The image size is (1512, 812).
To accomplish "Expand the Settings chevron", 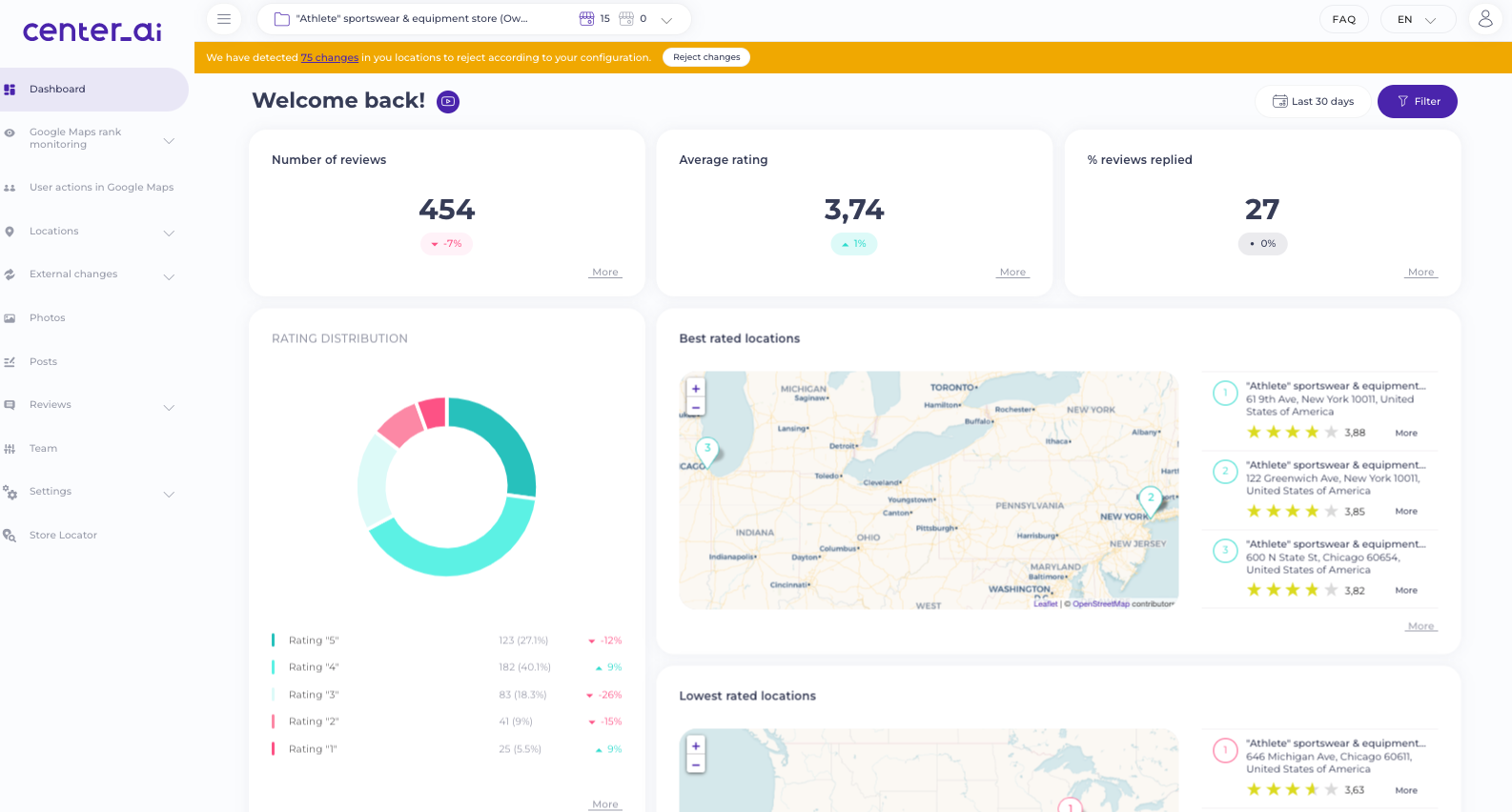I will [169, 495].
